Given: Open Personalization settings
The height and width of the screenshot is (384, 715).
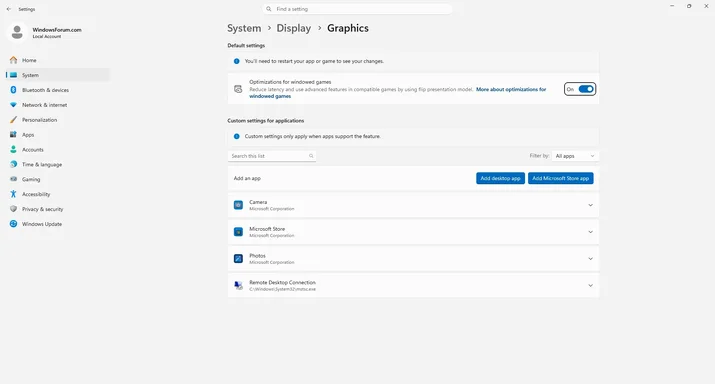Looking at the screenshot, I should pos(58,120).
